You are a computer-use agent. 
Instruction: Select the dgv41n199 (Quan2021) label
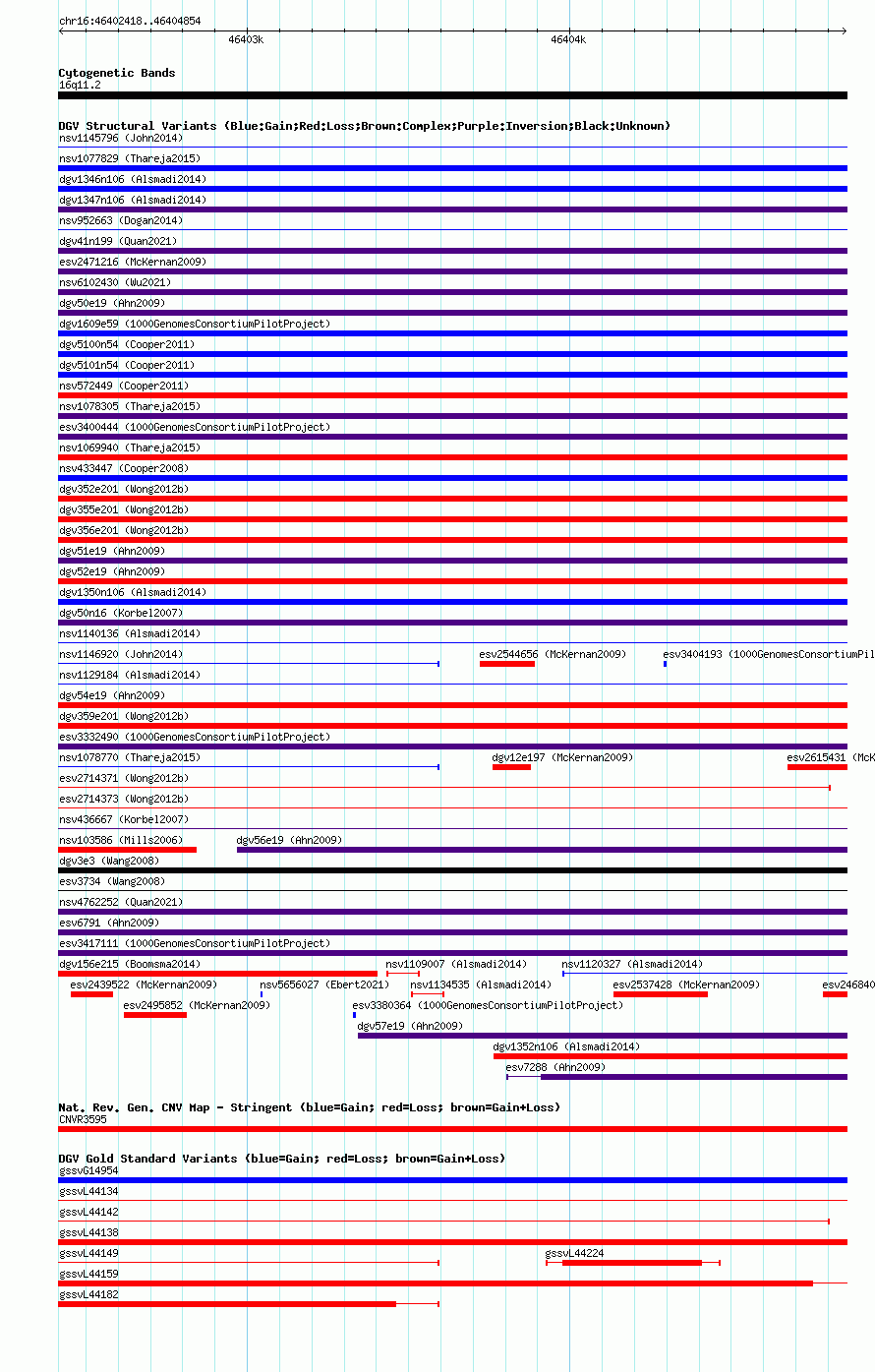120,241
